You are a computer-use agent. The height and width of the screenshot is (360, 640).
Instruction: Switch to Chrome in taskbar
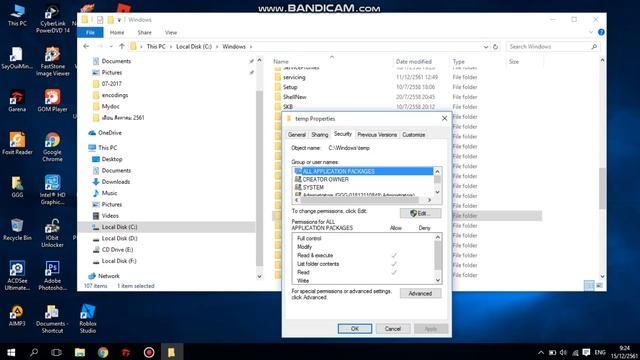[103, 352]
